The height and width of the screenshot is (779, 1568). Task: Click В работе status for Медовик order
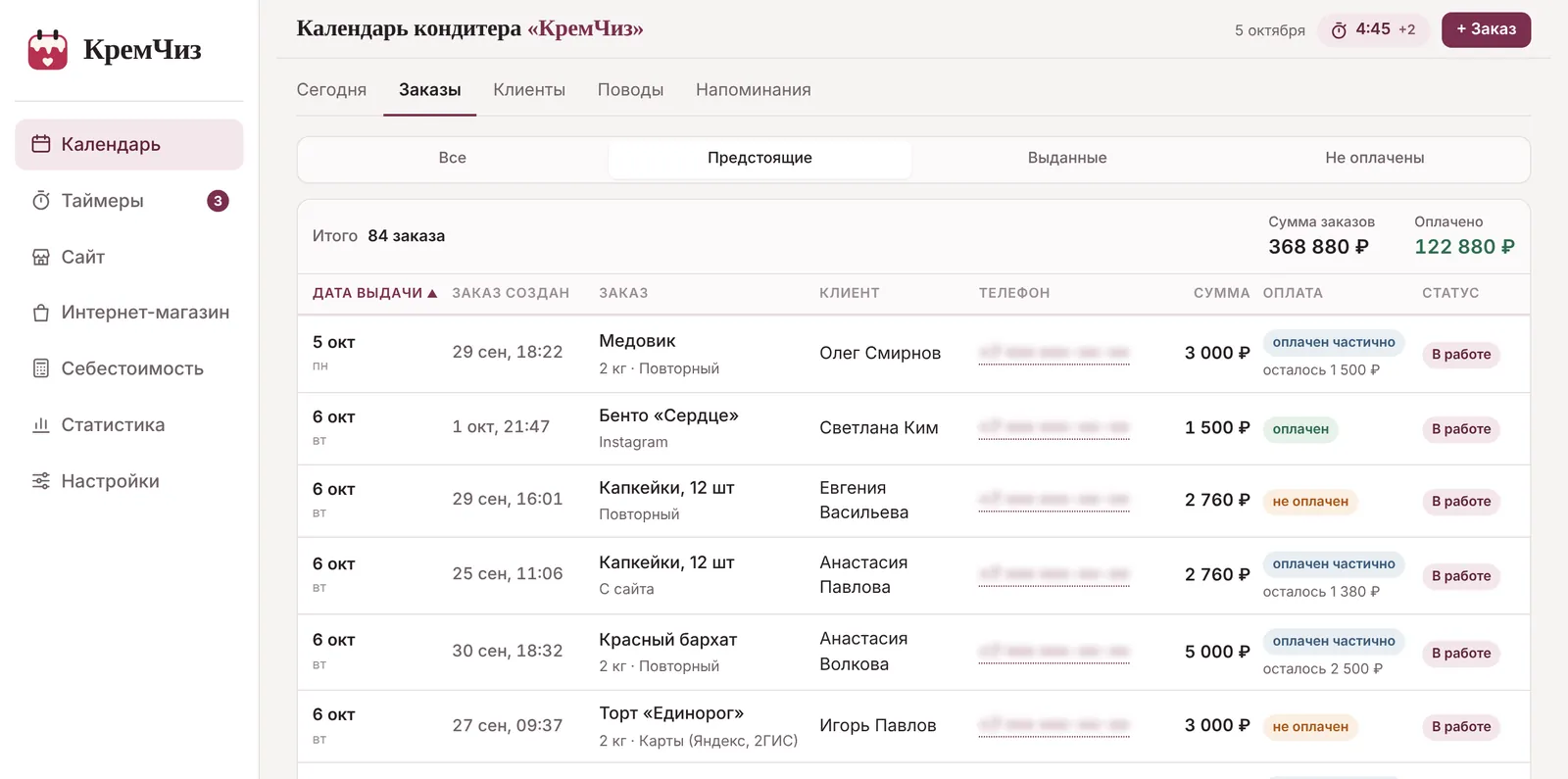1461,355
